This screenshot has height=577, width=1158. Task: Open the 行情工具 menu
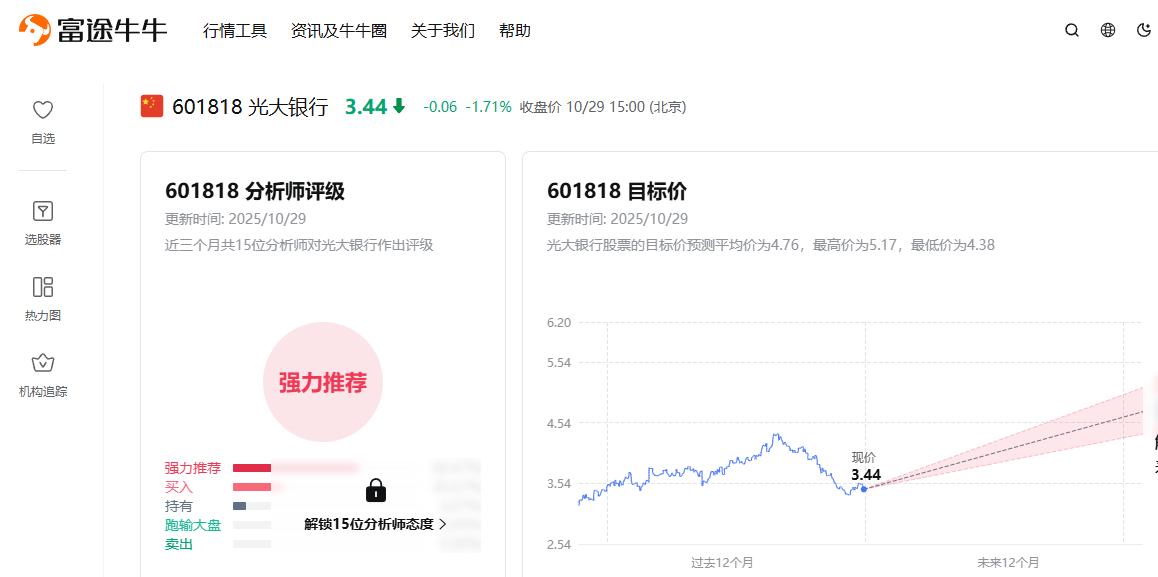[x=235, y=31]
